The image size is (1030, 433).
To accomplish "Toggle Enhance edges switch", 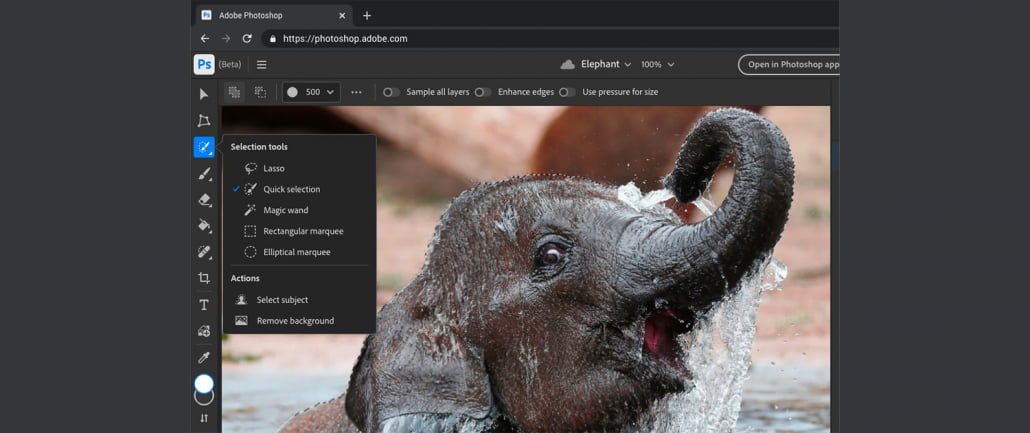I will point(483,92).
